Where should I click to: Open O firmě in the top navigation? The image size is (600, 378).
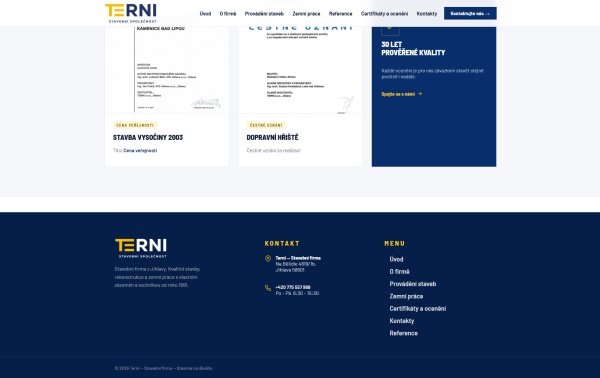pyautogui.click(x=228, y=13)
